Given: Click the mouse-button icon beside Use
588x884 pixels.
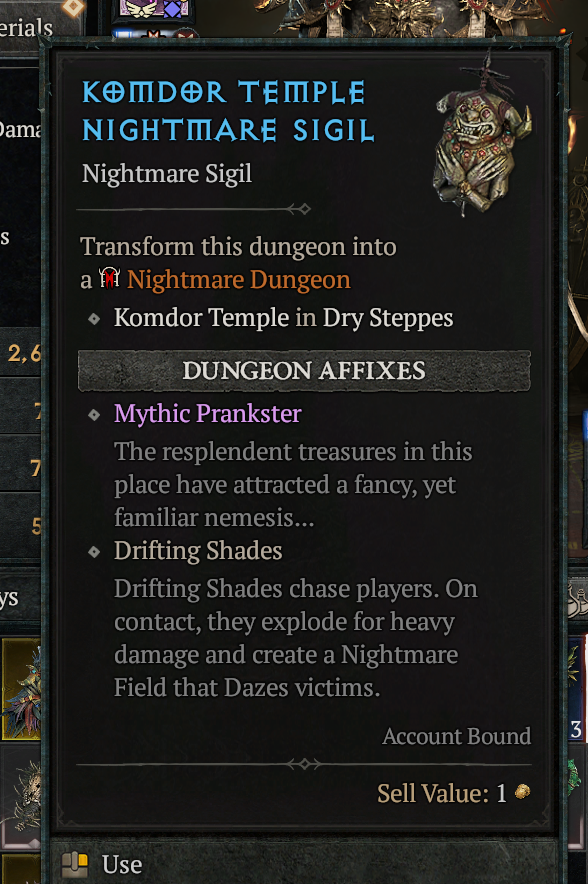Looking at the screenshot, I should pos(75,864).
